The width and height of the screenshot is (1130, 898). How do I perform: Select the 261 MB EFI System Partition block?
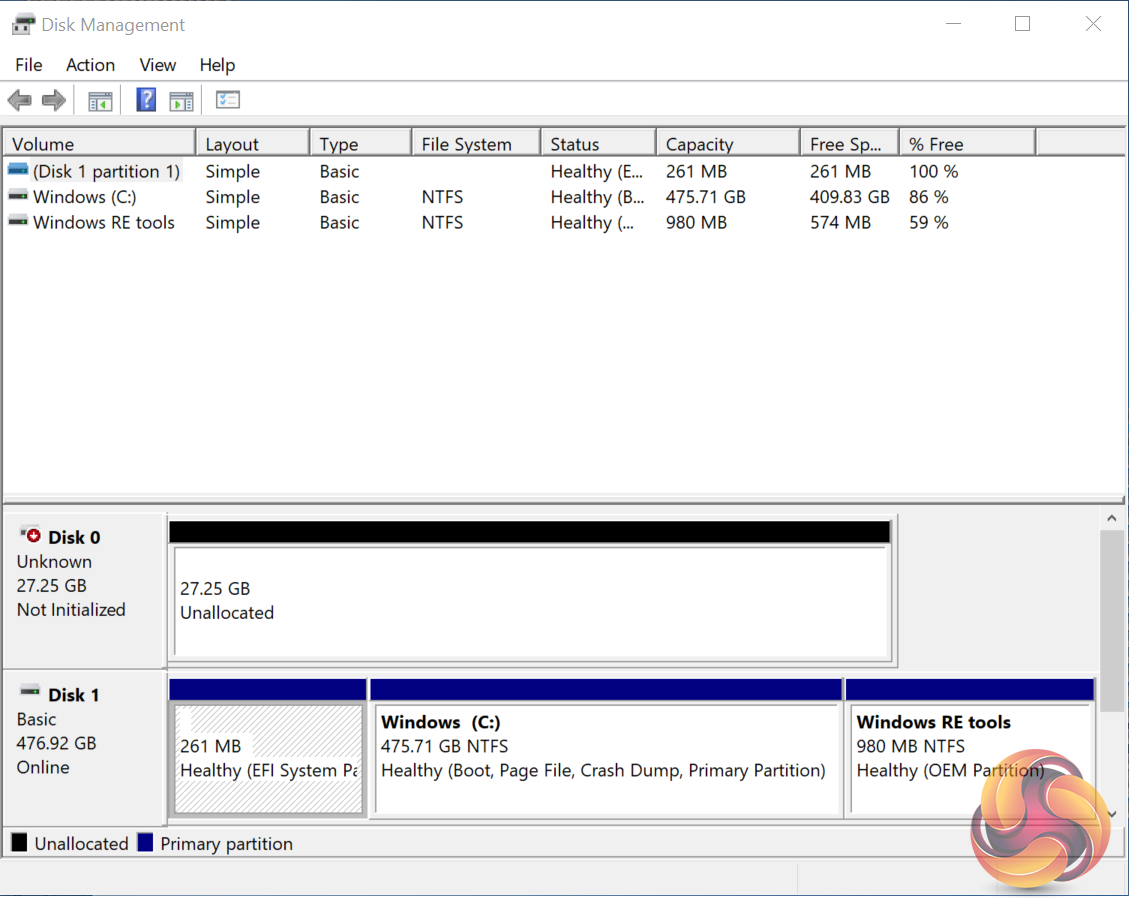pyautogui.click(x=268, y=747)
